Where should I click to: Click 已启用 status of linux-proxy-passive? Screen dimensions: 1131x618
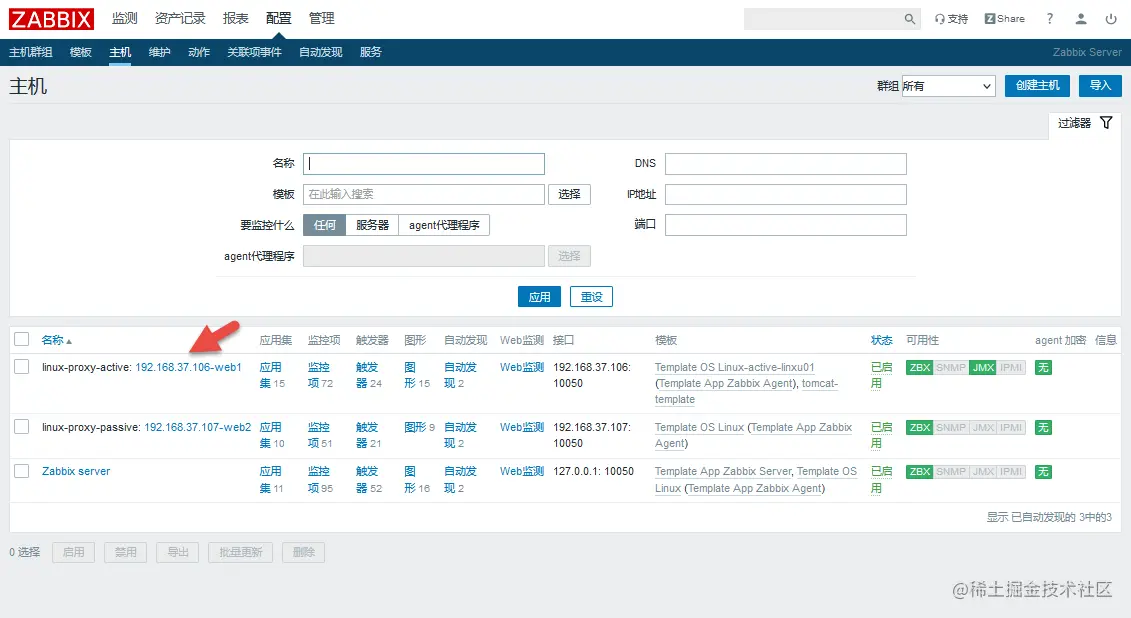coord(881,435)
